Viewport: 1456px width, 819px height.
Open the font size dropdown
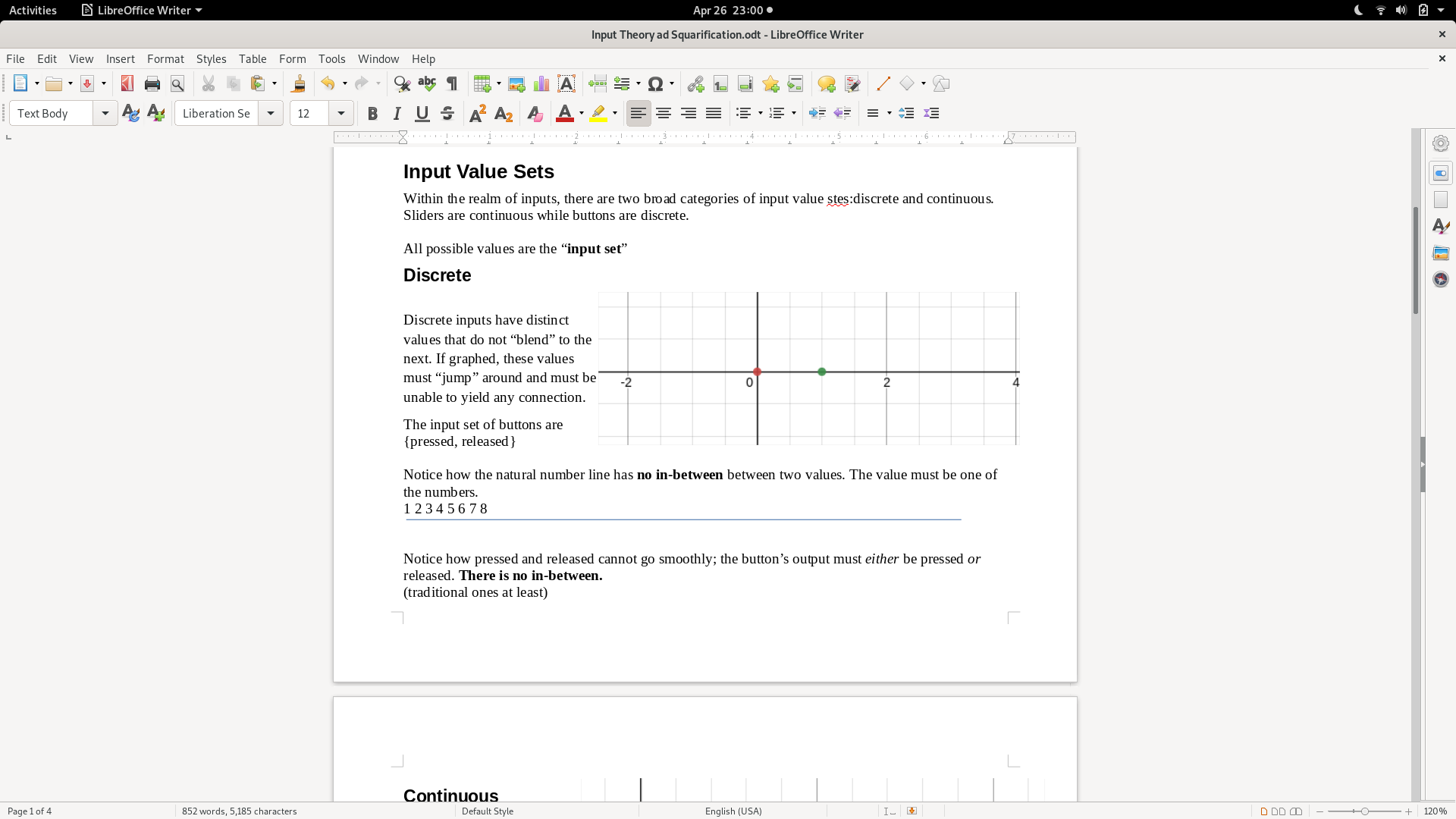click(x=341, y=114)
